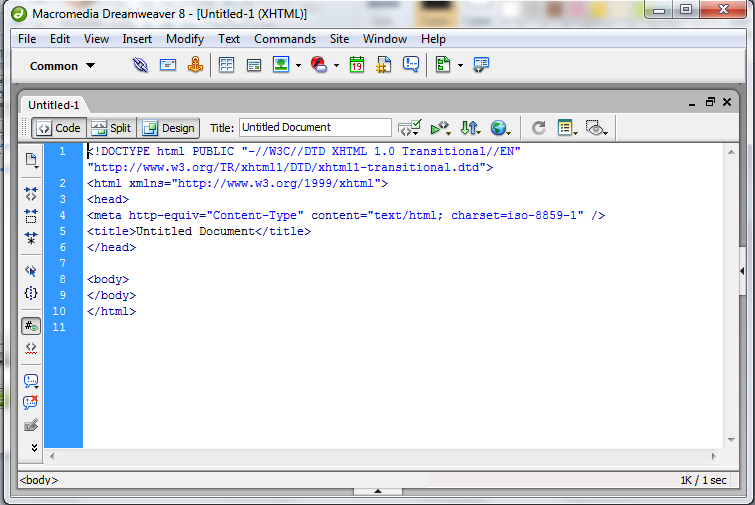Open the Debug in Browser menu icon
Screen dimensions: 755x505
440,128
